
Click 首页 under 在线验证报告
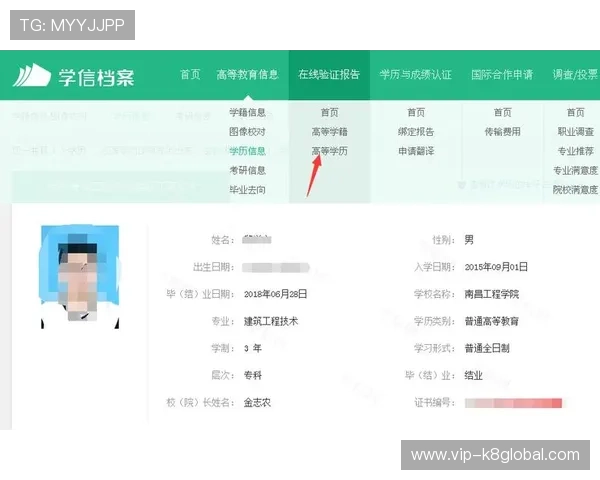tap(329, 113)
